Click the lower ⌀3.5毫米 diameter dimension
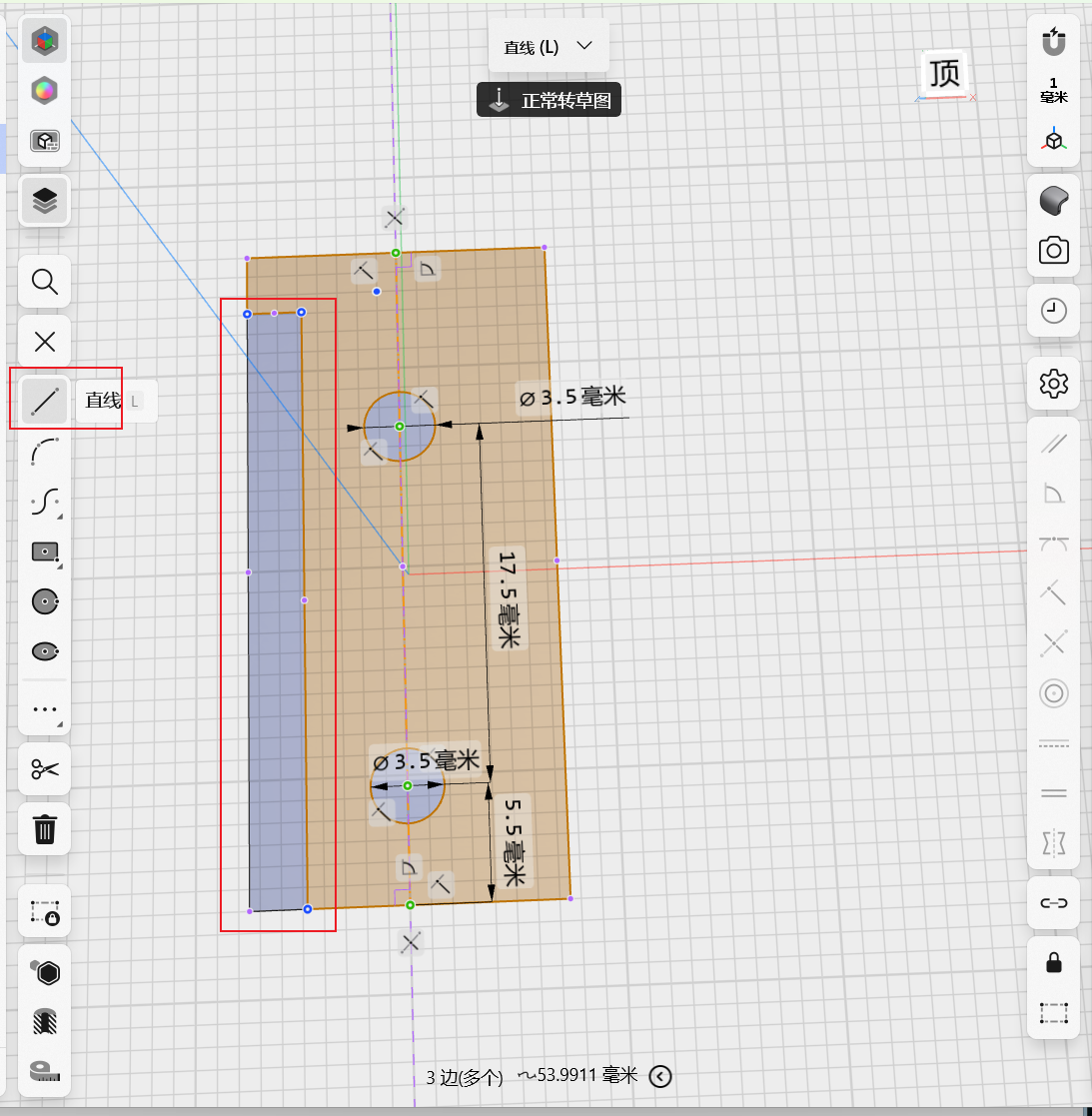 pos(427,761)
